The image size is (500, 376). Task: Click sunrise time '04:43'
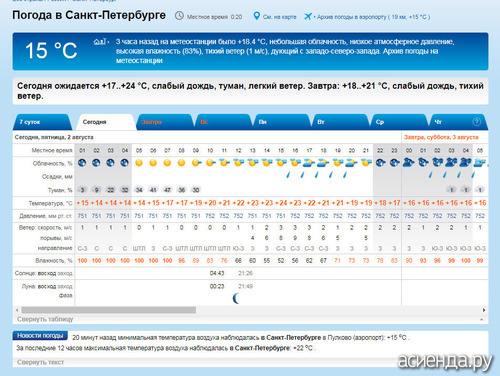[217, 273]
